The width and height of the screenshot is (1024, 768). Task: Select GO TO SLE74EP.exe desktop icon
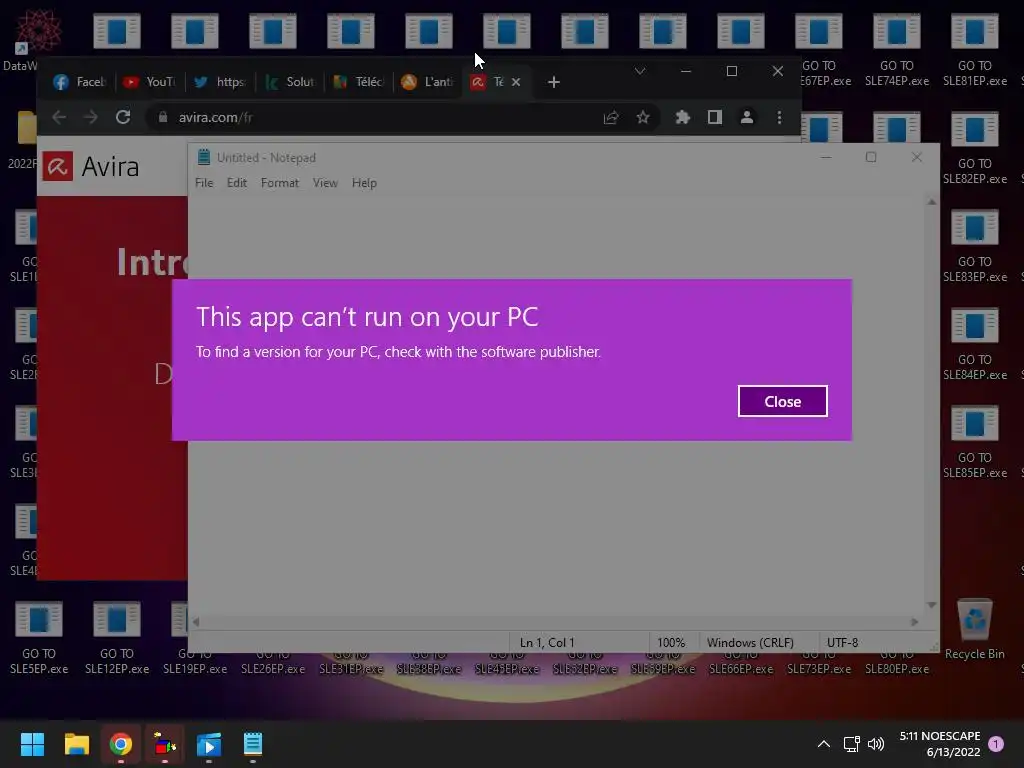(x=897, y=50)
